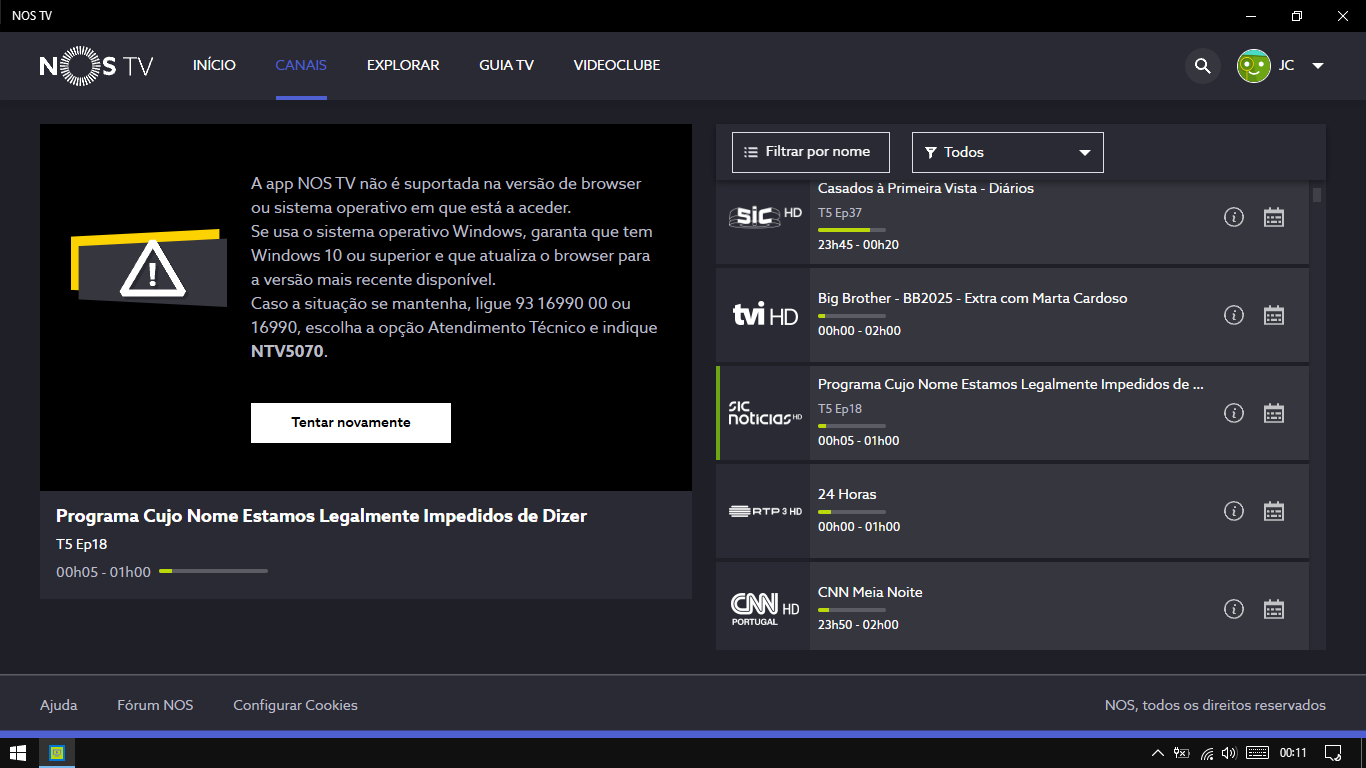Click the Filtrar por nome button
The height and width of the screenshot is (768, 1366).
[x=810, y=152]
